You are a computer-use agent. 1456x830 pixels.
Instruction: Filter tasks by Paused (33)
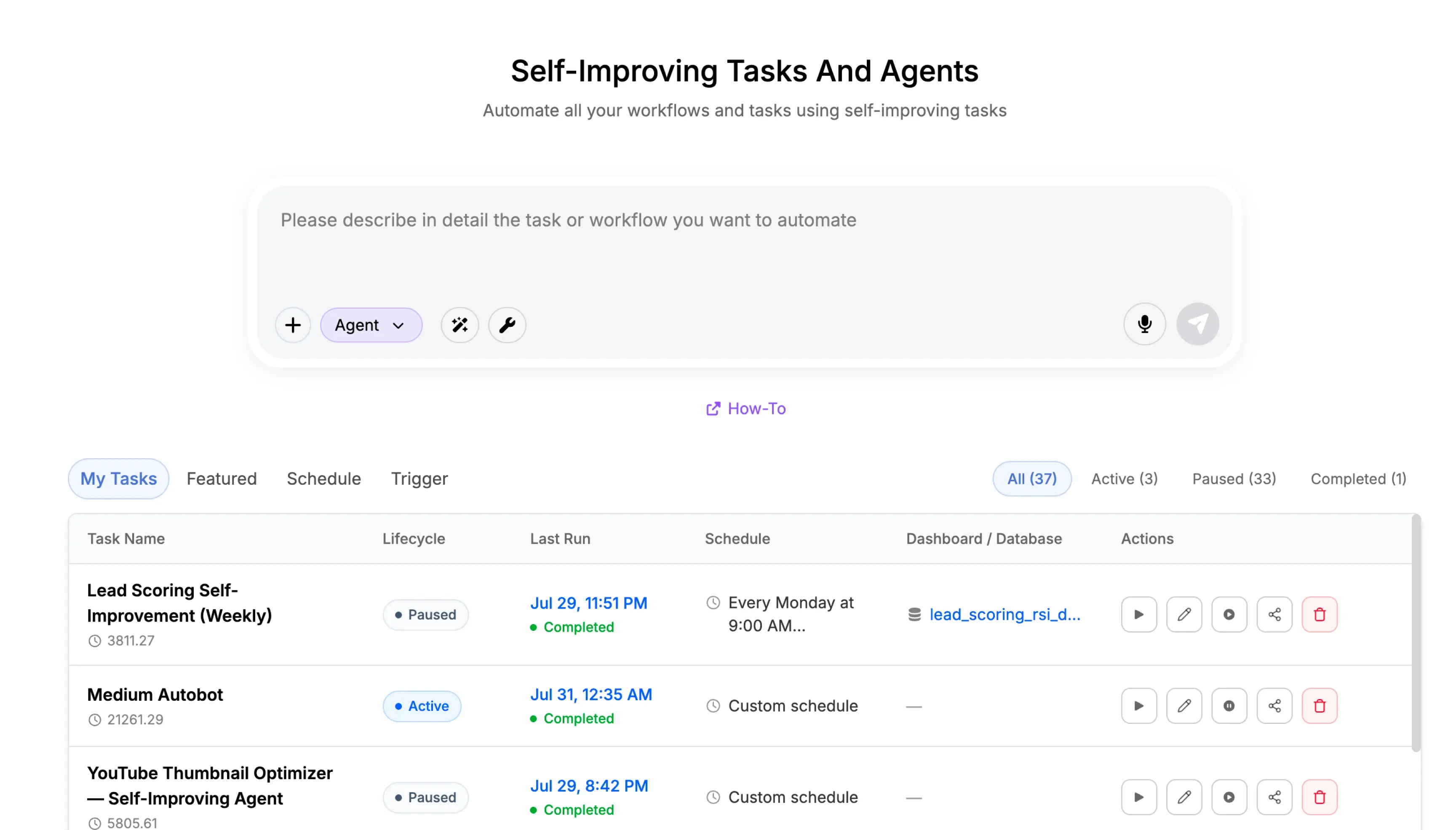click(x=1234, y=479)
